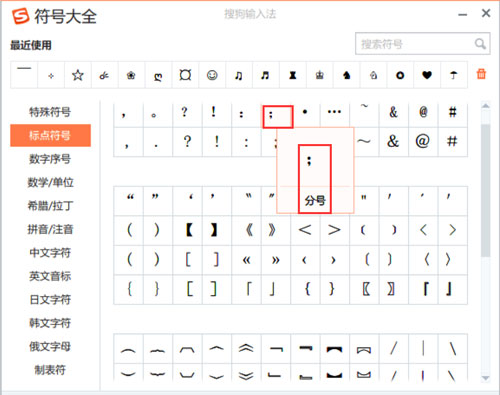Open the 拼音/注音 category
The width and height of the screenshot is (500, 395).
(x=50, y=229)
